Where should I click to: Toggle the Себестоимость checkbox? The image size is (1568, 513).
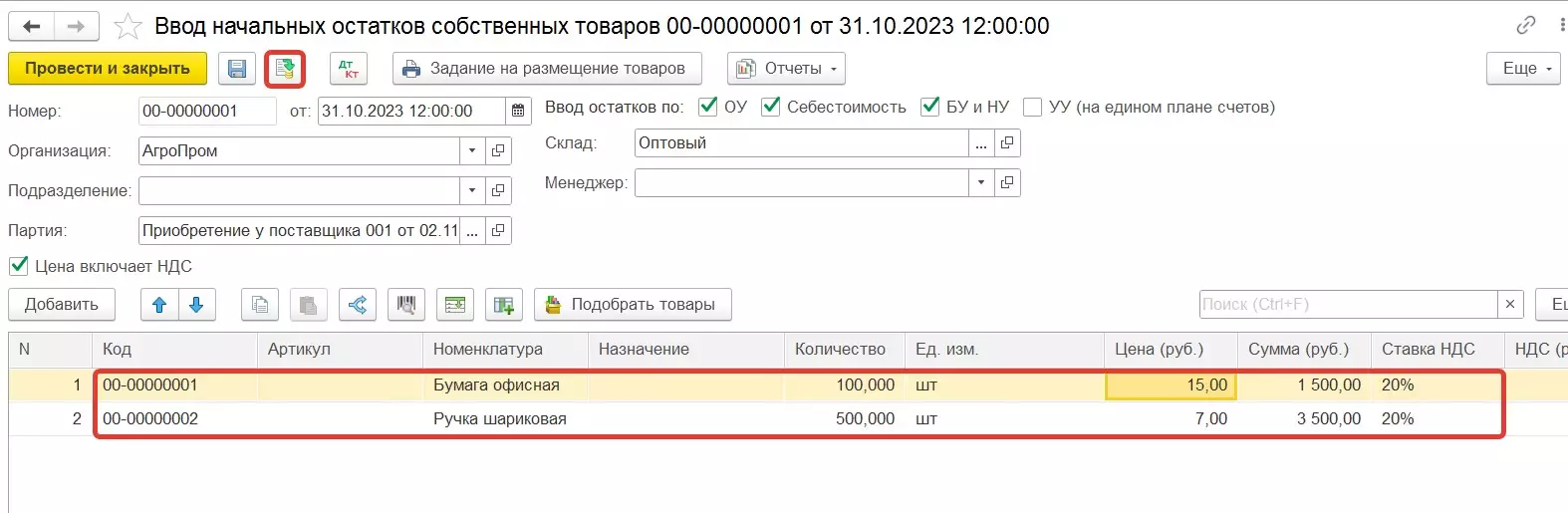(x=770, y=107)
